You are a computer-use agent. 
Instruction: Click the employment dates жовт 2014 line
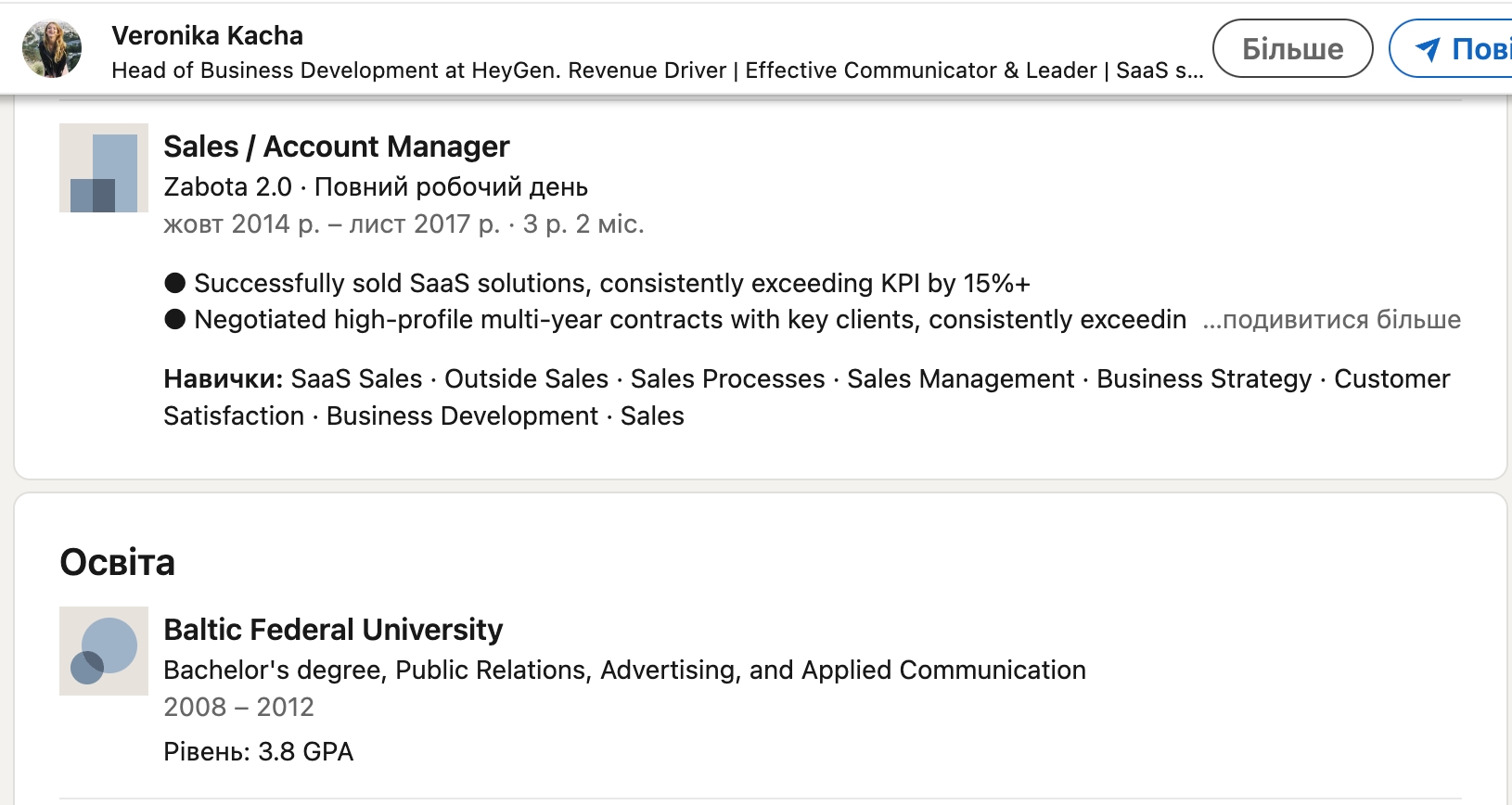point(404,224)
